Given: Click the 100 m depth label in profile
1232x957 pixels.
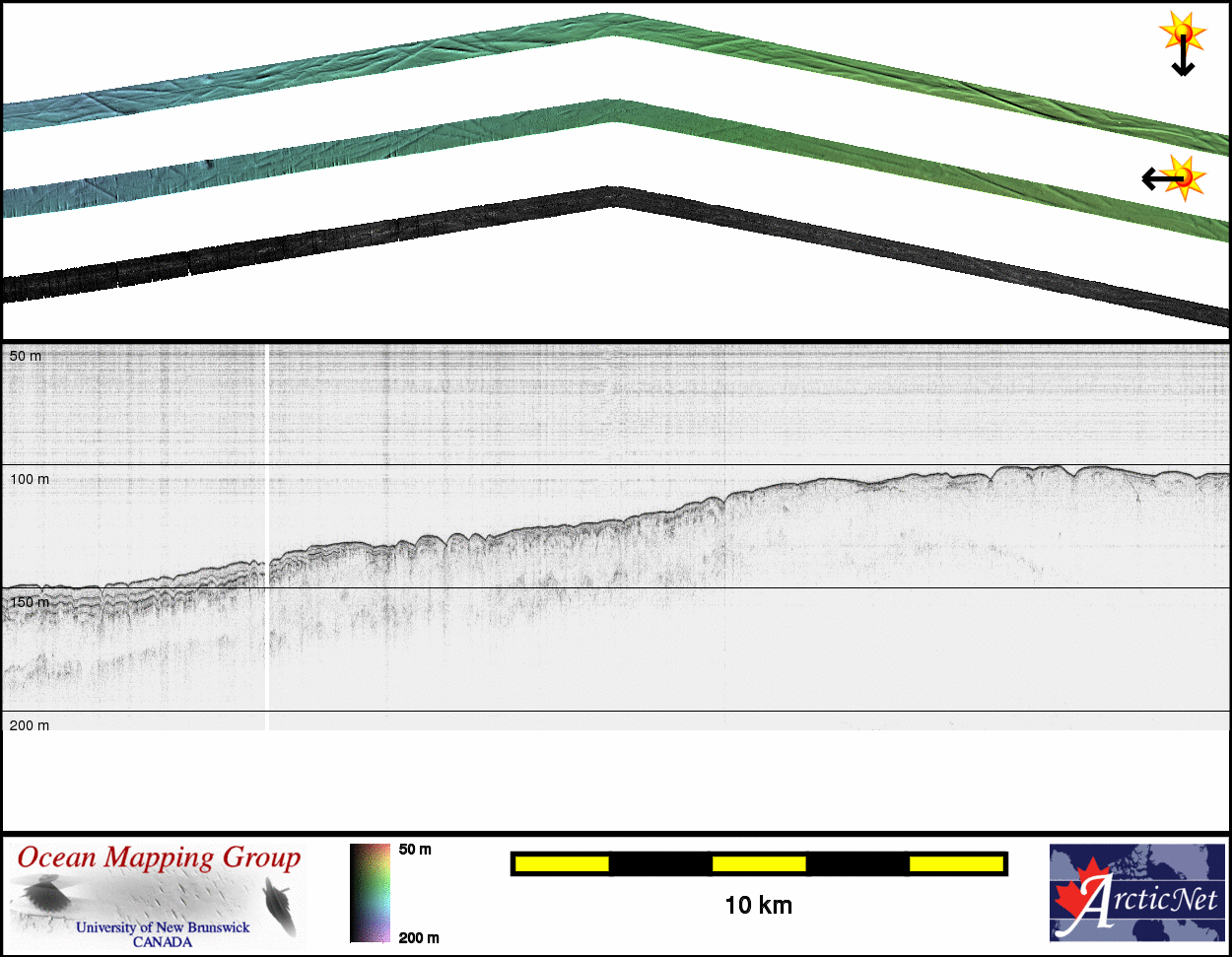Looking at the screenshot, I should click(x=30, y=479).
